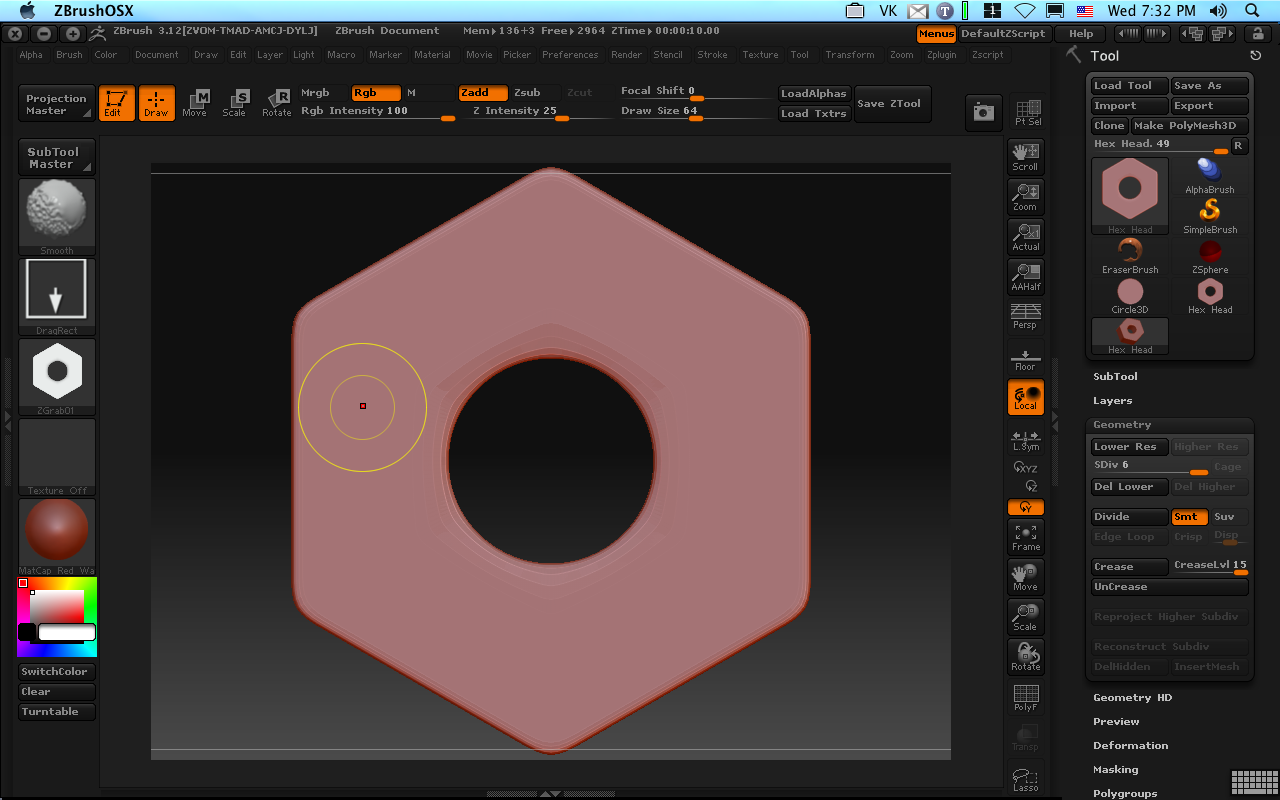Toggle Zadd sculpt mode
This screenshot has width=1280, height=800.
[483, 93]
